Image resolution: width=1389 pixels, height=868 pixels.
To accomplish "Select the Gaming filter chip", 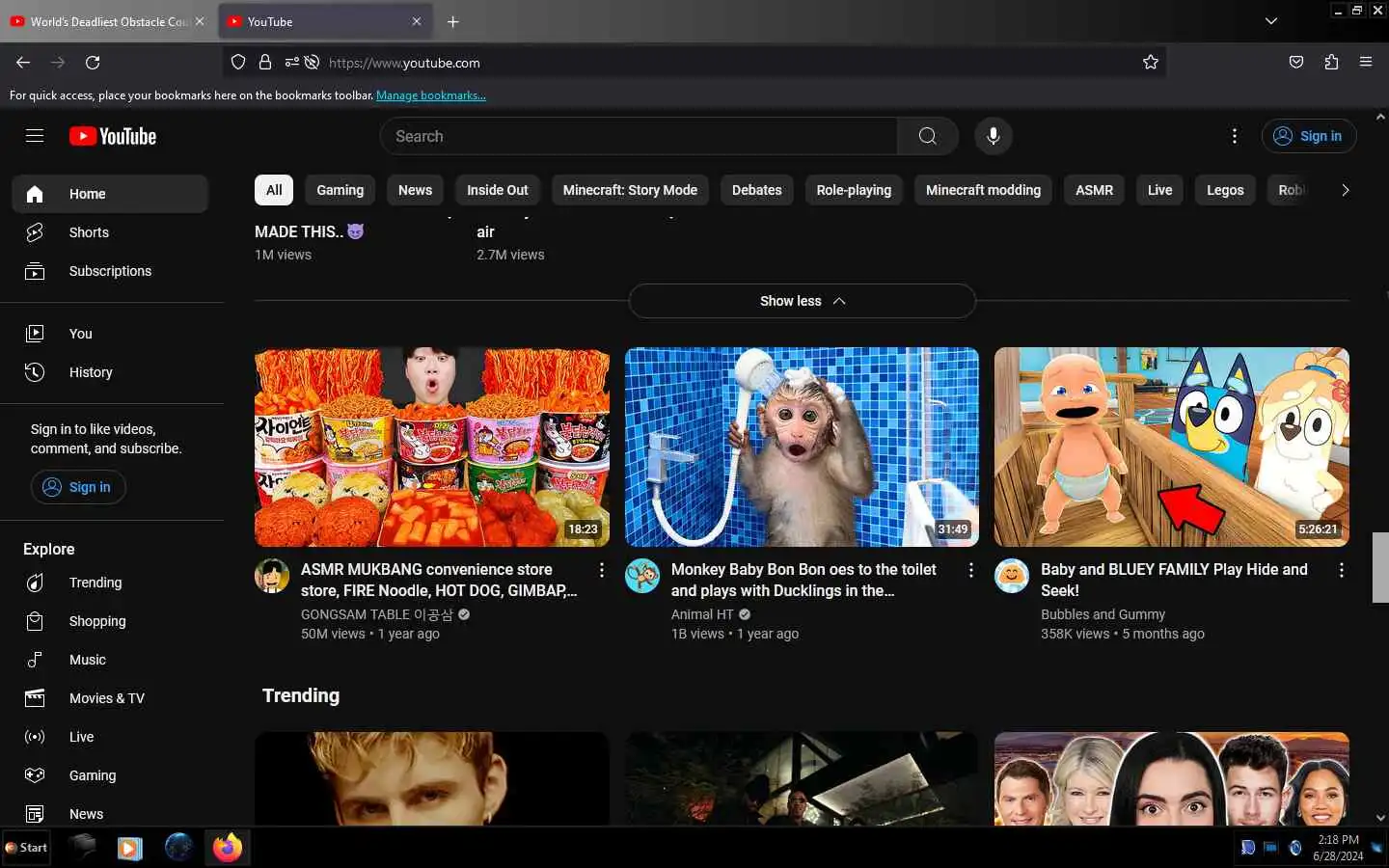I will pyautogui.click(x=340, y=190).
